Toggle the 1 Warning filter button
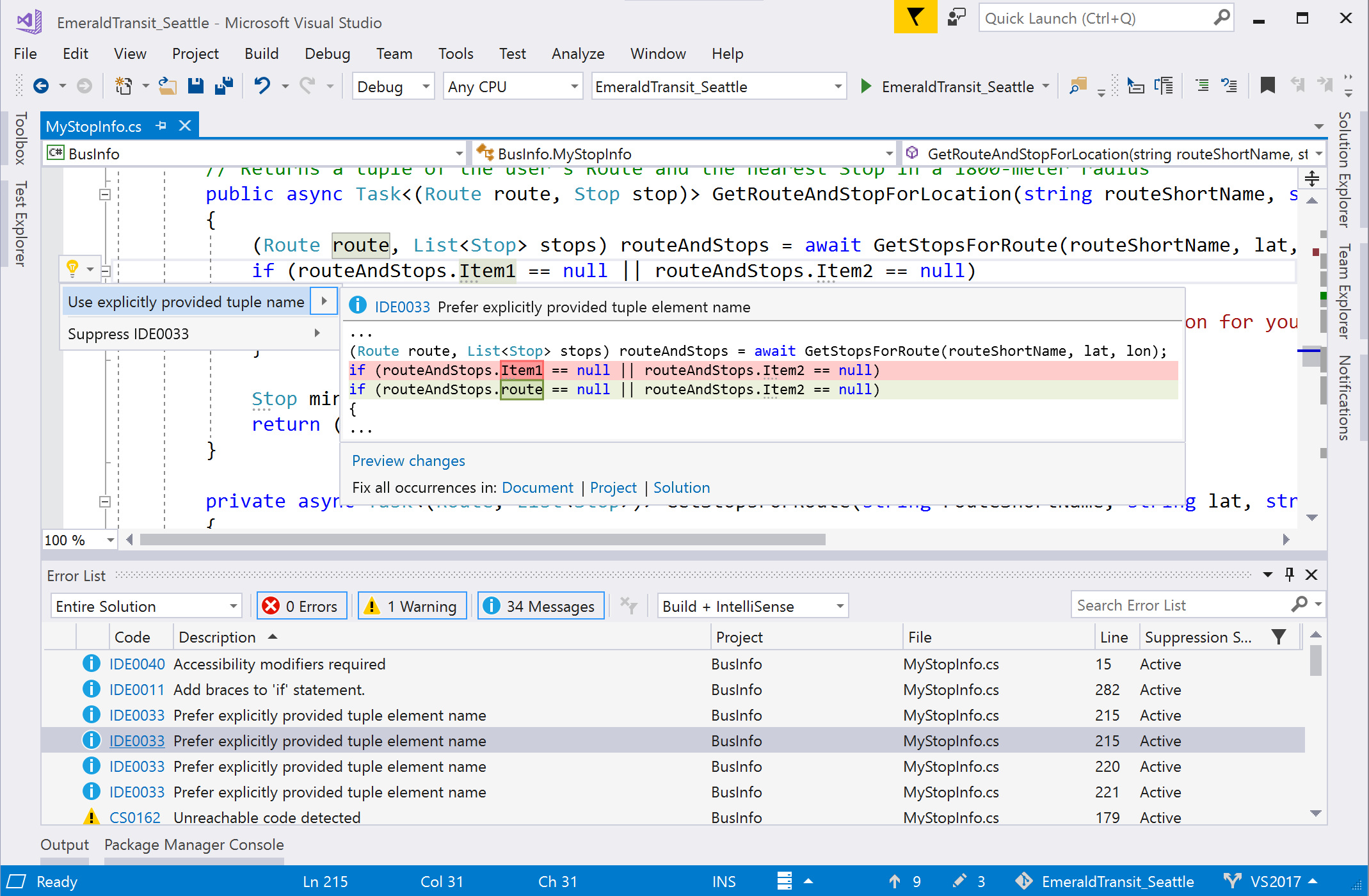The height and width of the screenshot is (896, 1369). click(410, 606)
